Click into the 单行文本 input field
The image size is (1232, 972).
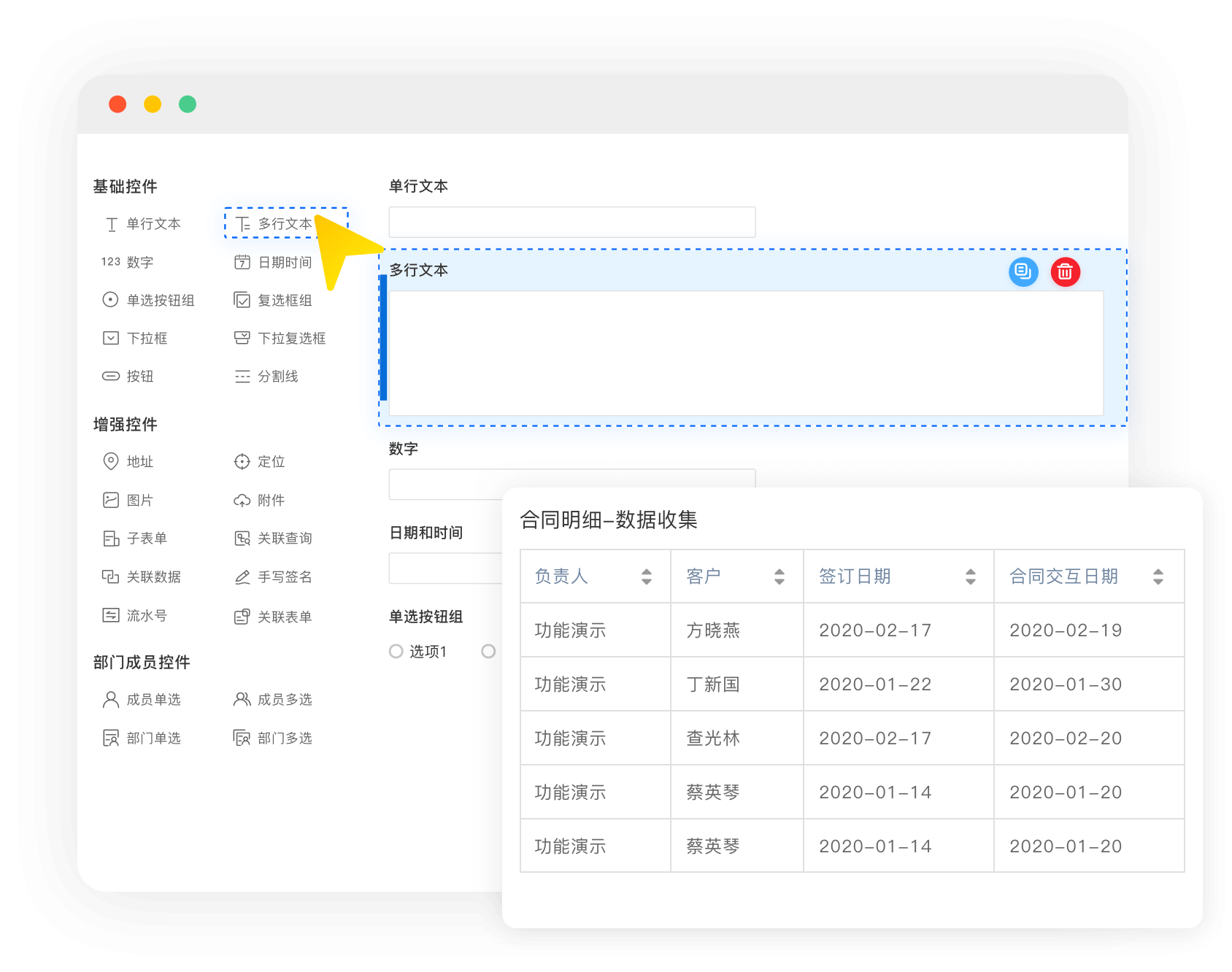tap(571, 222)
